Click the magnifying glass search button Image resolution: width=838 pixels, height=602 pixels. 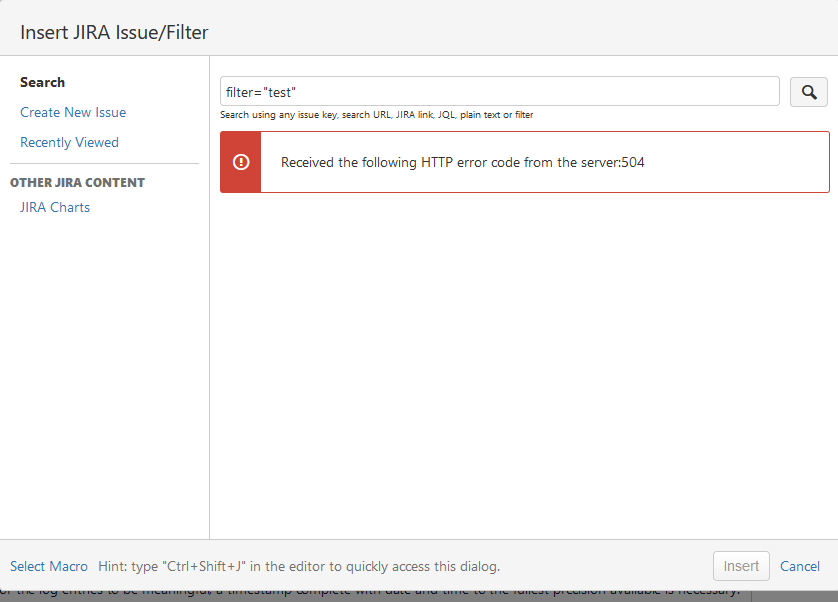(x=809, y=92)
